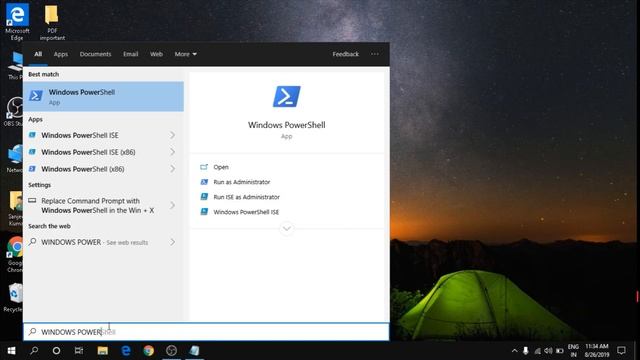This screenshot has width=640, height=360.
Task: Choose Run ISE as Administrator
Action: (x=247, y=197)
